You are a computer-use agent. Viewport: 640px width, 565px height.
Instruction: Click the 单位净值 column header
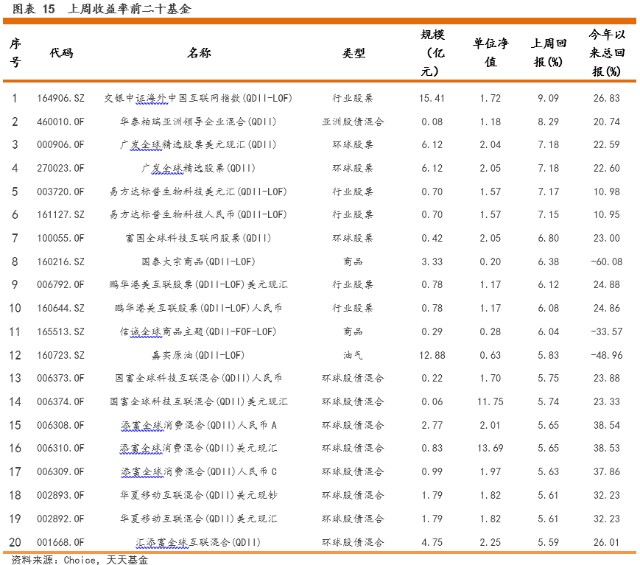(490, 52)
